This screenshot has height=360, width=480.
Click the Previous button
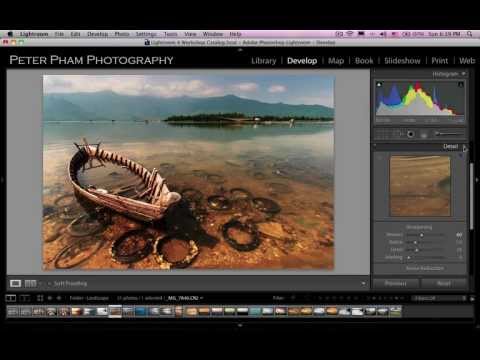[396, 284]
